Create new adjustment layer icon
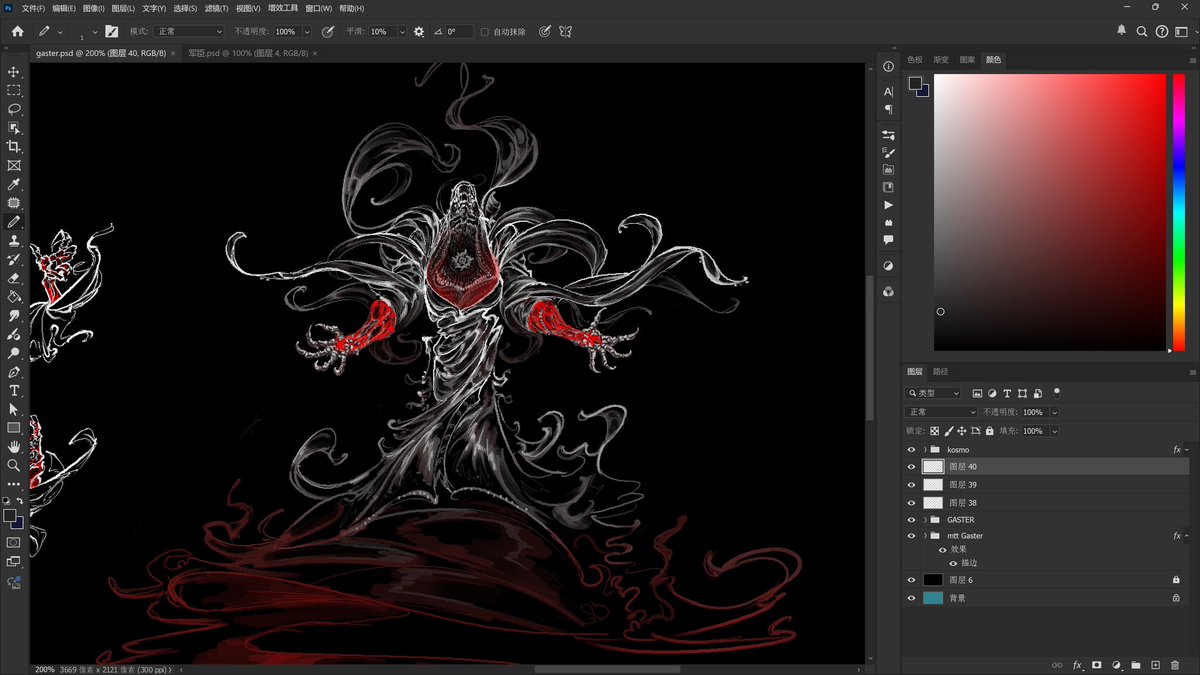Image resolution: width=1200 pixels, height=675 pixels. click(x=1116, y=665)
